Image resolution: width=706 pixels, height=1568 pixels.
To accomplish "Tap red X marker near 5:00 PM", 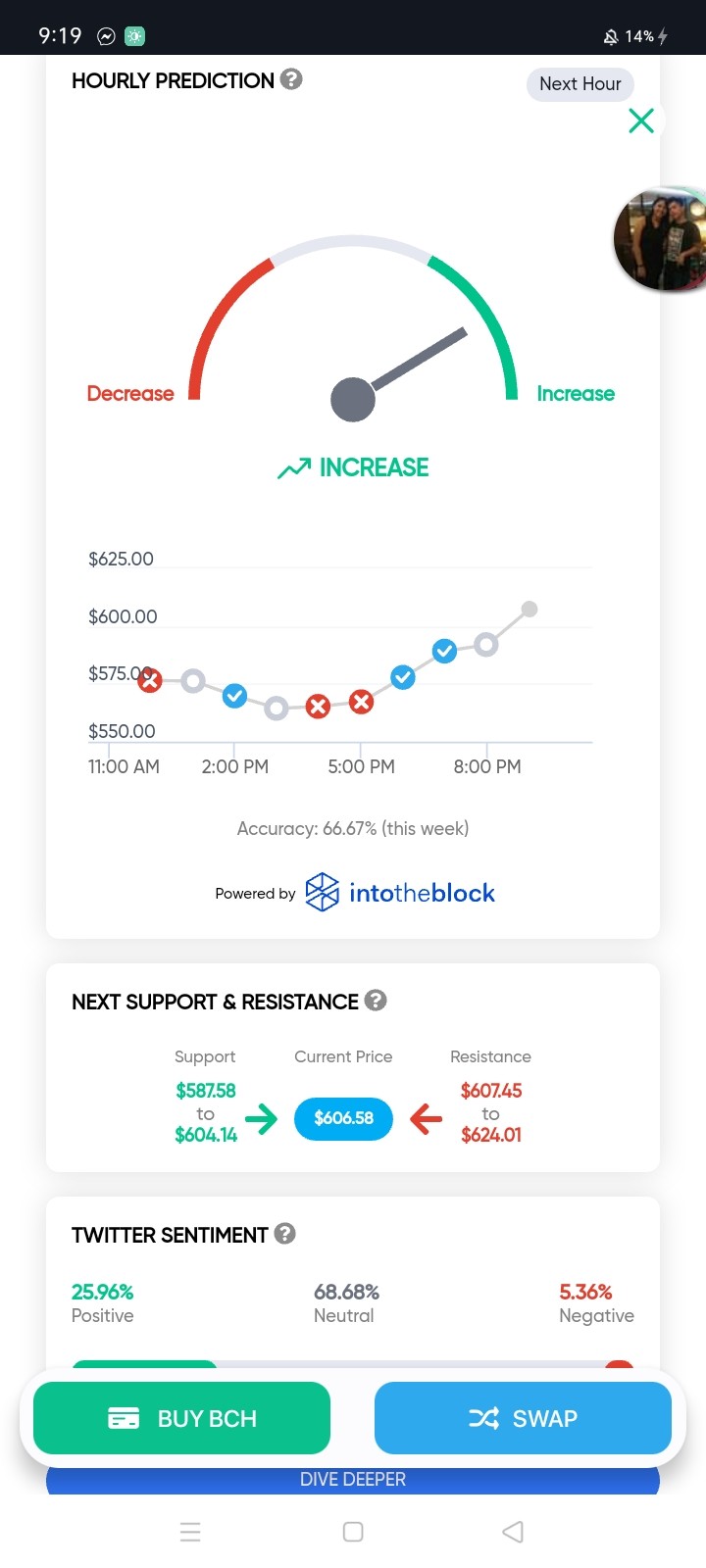I will (361, 702).
